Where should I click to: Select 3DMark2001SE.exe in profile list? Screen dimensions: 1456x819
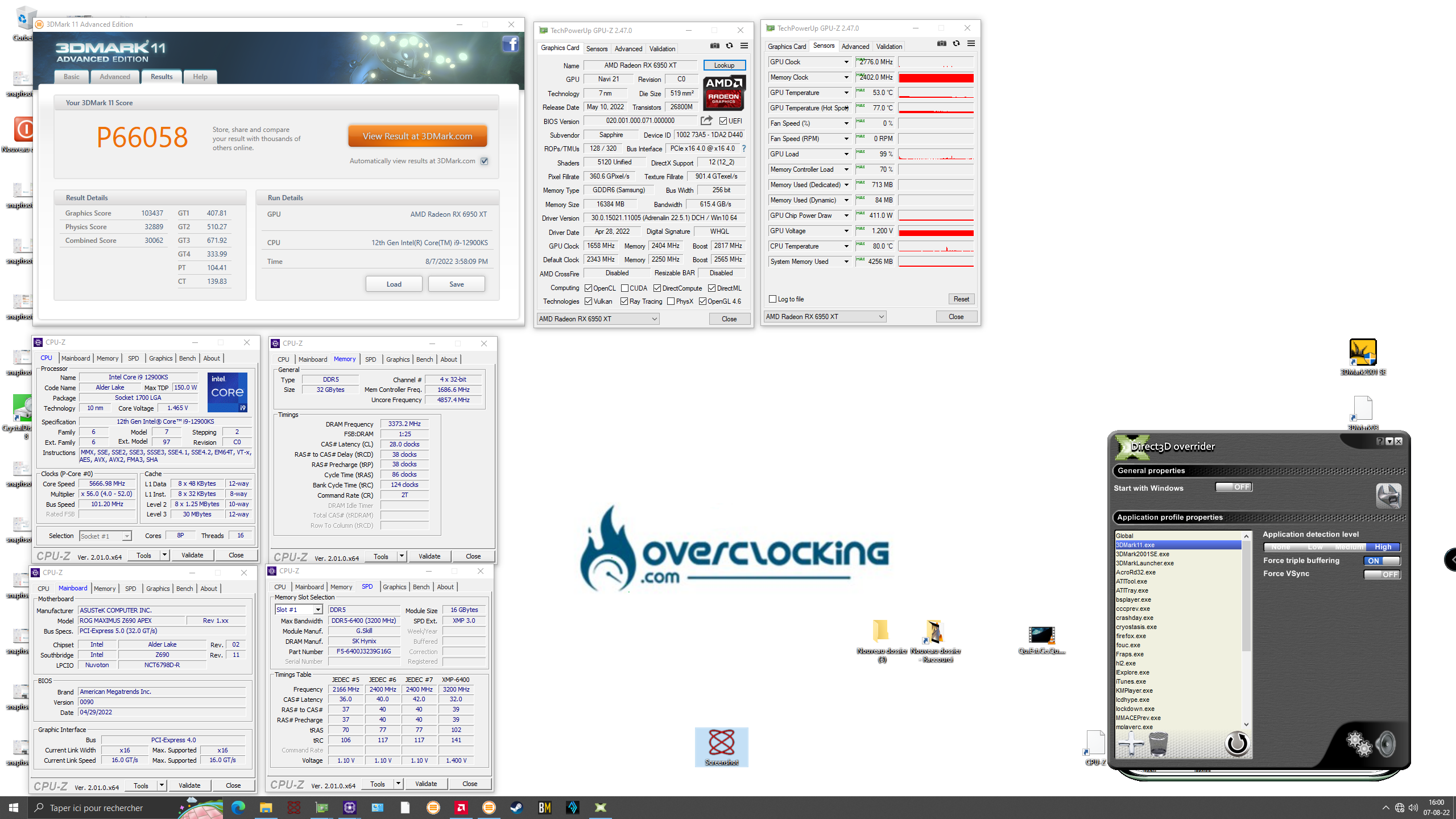(x=1143, y=554)
